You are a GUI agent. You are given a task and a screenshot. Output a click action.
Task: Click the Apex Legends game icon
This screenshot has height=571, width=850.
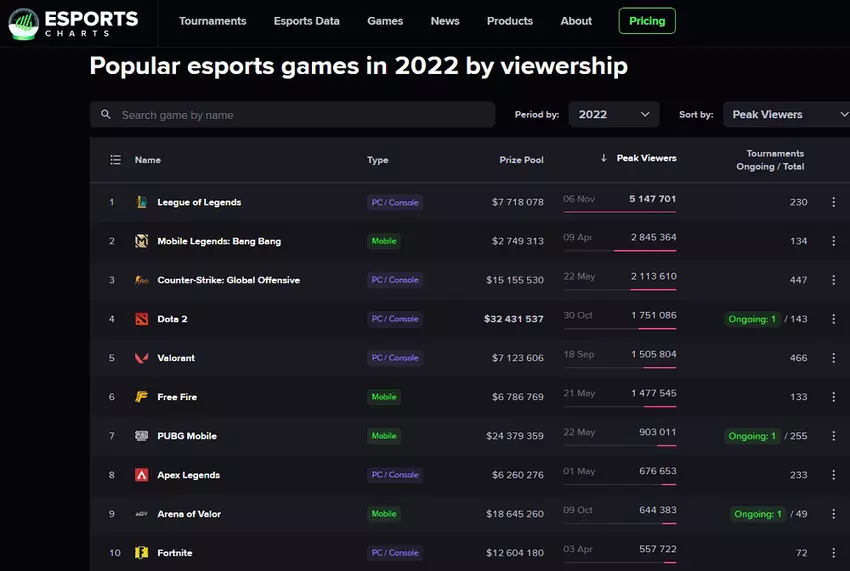click(x=141, y=475)
